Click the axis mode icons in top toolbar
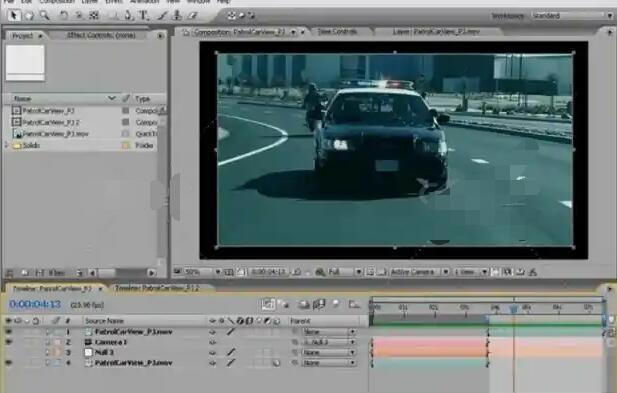 (x=241, y=16)
